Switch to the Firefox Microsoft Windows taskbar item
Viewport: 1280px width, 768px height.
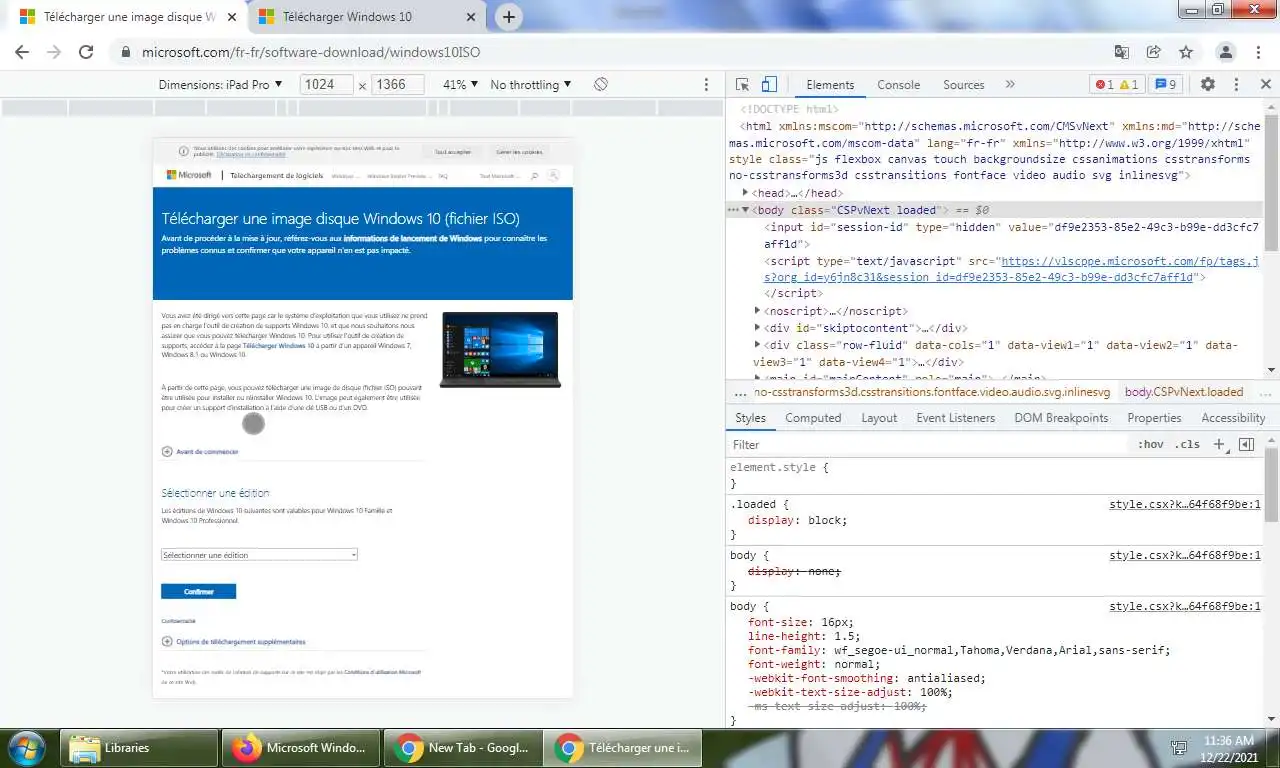pos(301,748)
